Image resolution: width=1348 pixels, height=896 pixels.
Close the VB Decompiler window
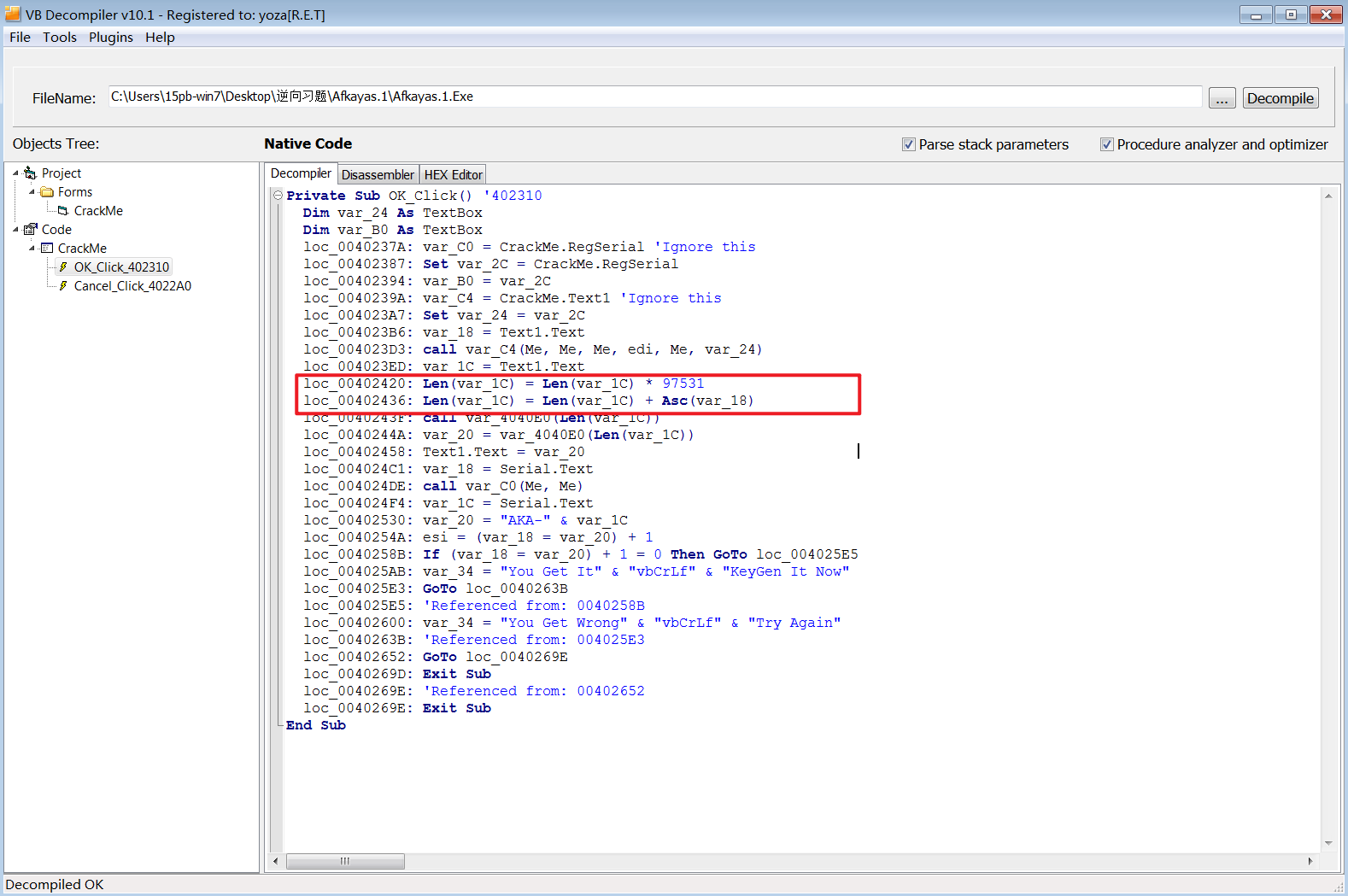(1326, 15)
